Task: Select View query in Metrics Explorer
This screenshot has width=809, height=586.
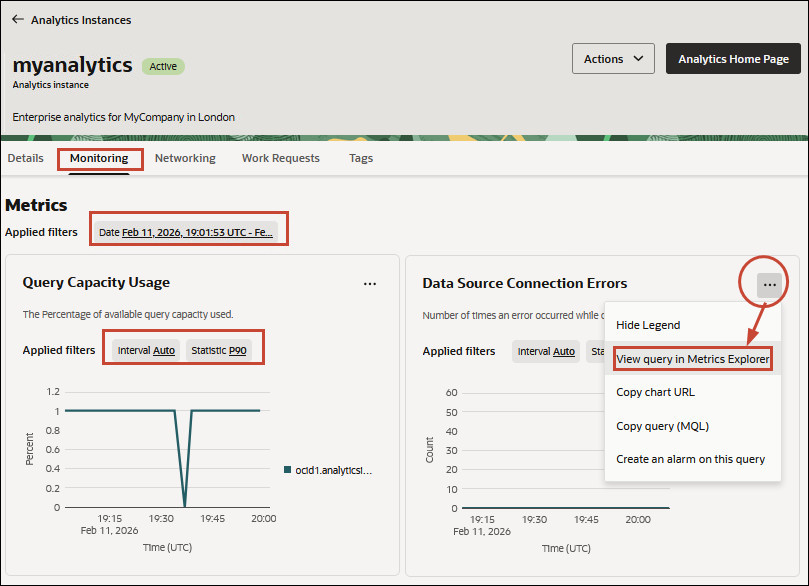Action: click(692, 358)
